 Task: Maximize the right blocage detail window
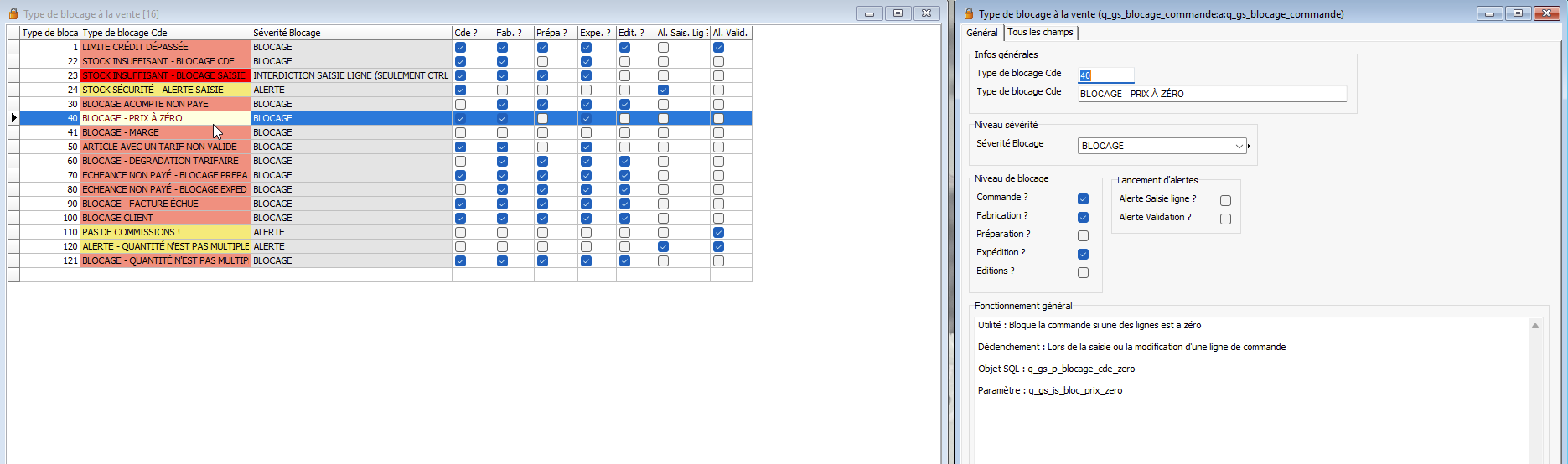(1518, 13)
